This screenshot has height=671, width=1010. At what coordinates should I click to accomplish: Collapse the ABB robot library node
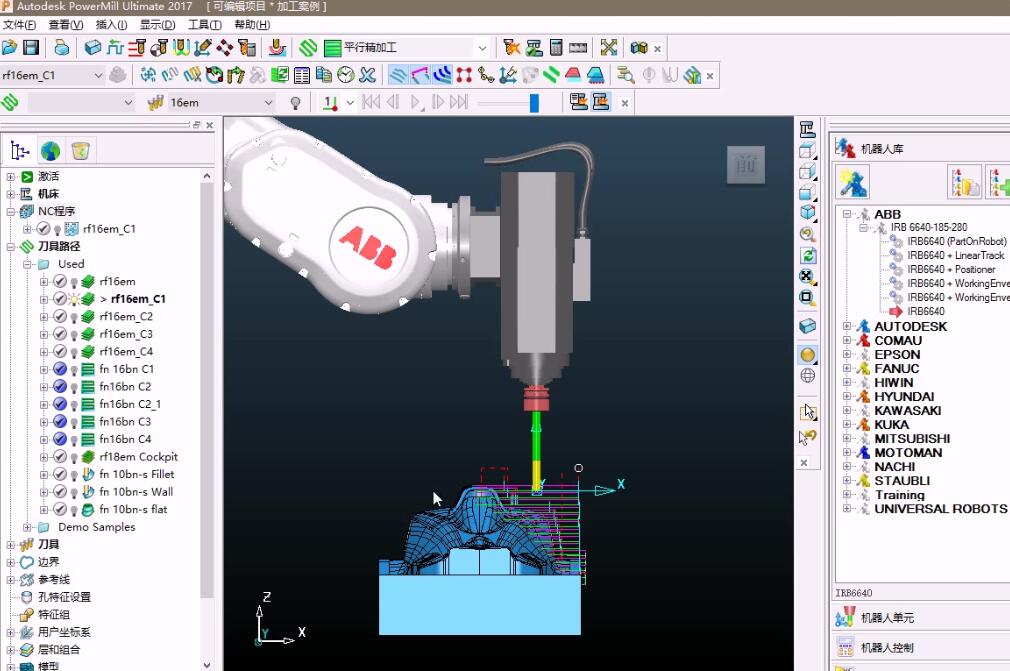[x=846, y=214]
